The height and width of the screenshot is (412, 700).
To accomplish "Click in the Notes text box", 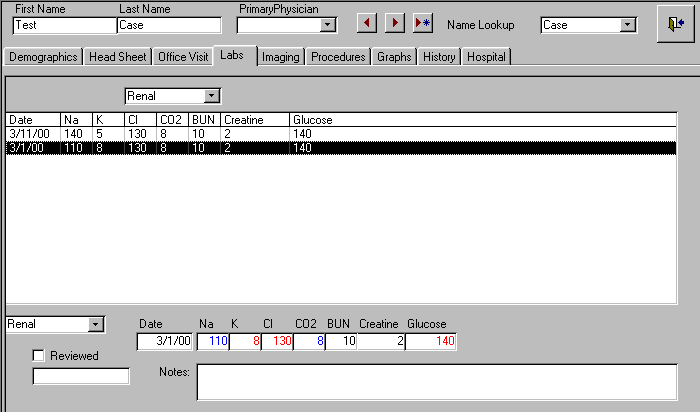I will [436, 381].
